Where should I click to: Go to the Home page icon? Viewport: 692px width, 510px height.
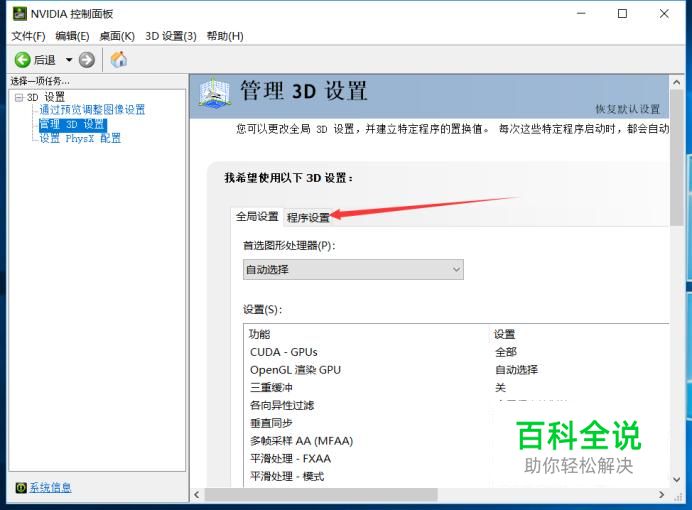click(x=119, y=59)
